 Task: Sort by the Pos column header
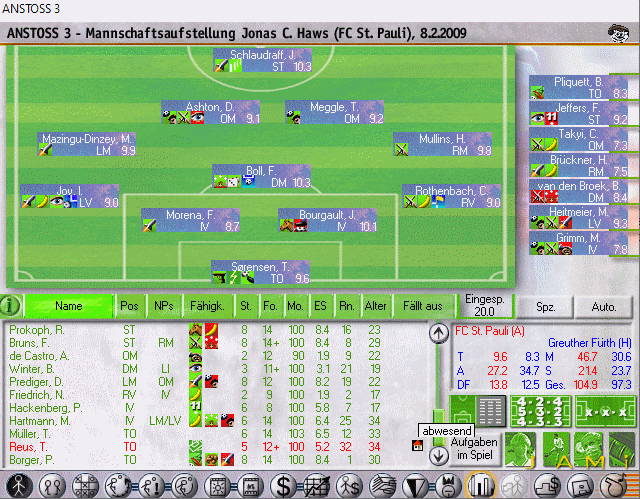(129, 306)
